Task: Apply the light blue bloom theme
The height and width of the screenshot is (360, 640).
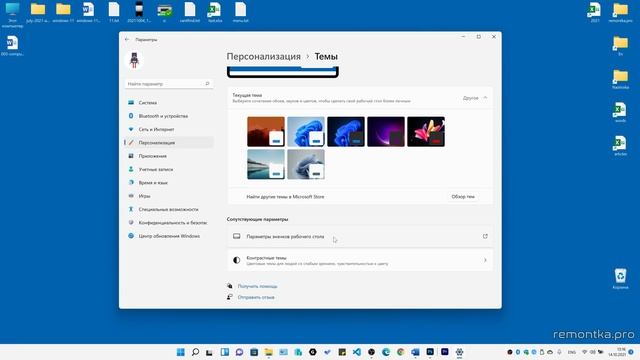Action: pos(306,131)
